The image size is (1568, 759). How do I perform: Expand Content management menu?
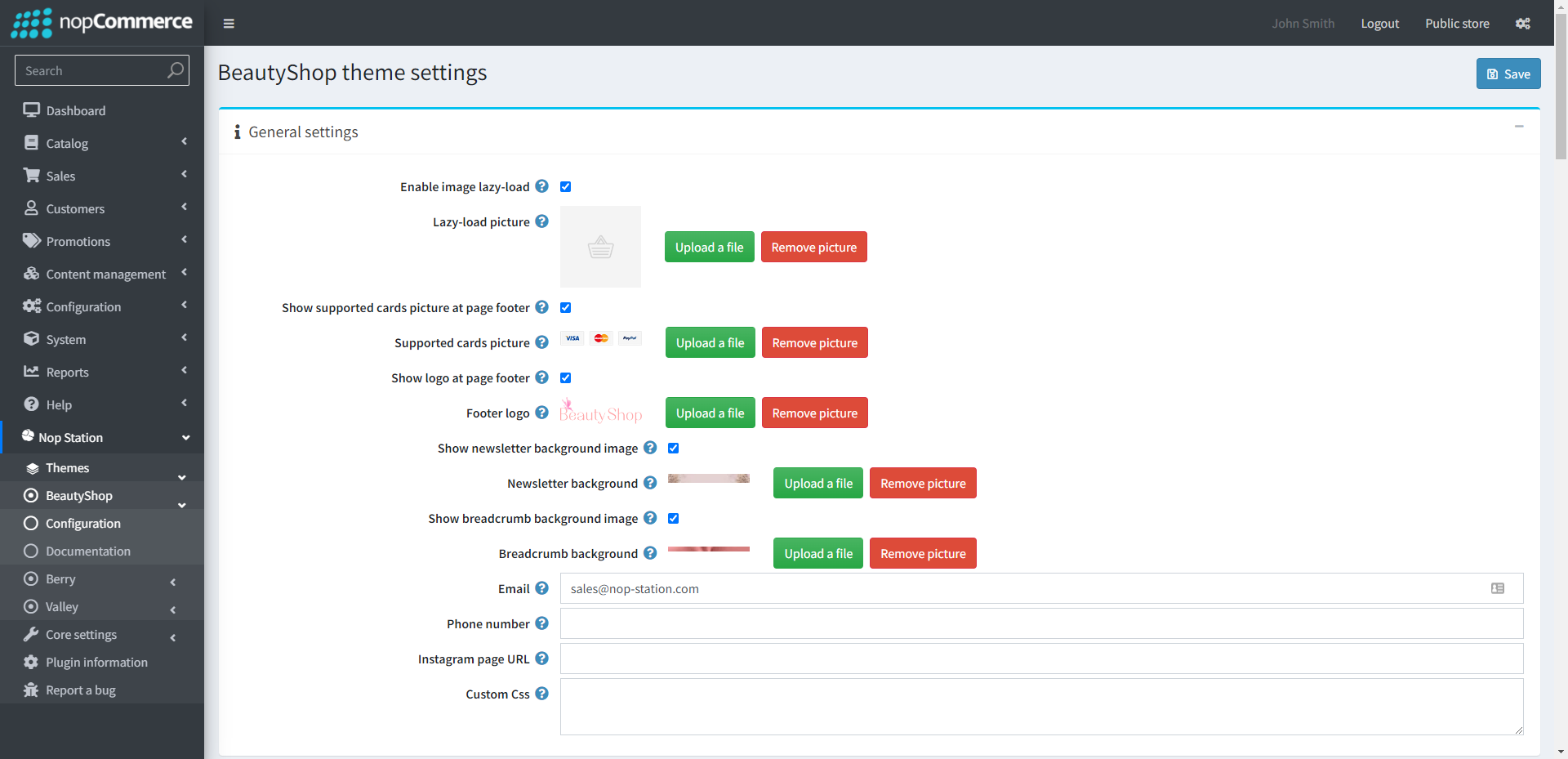click(102, 274)
